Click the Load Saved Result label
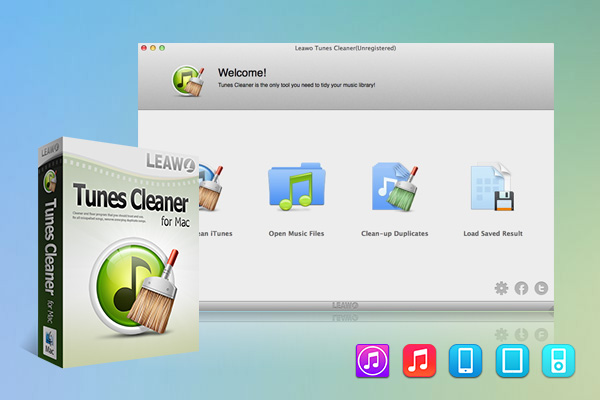600x400 pixels. pyautogui.click(x=493, y=233)
